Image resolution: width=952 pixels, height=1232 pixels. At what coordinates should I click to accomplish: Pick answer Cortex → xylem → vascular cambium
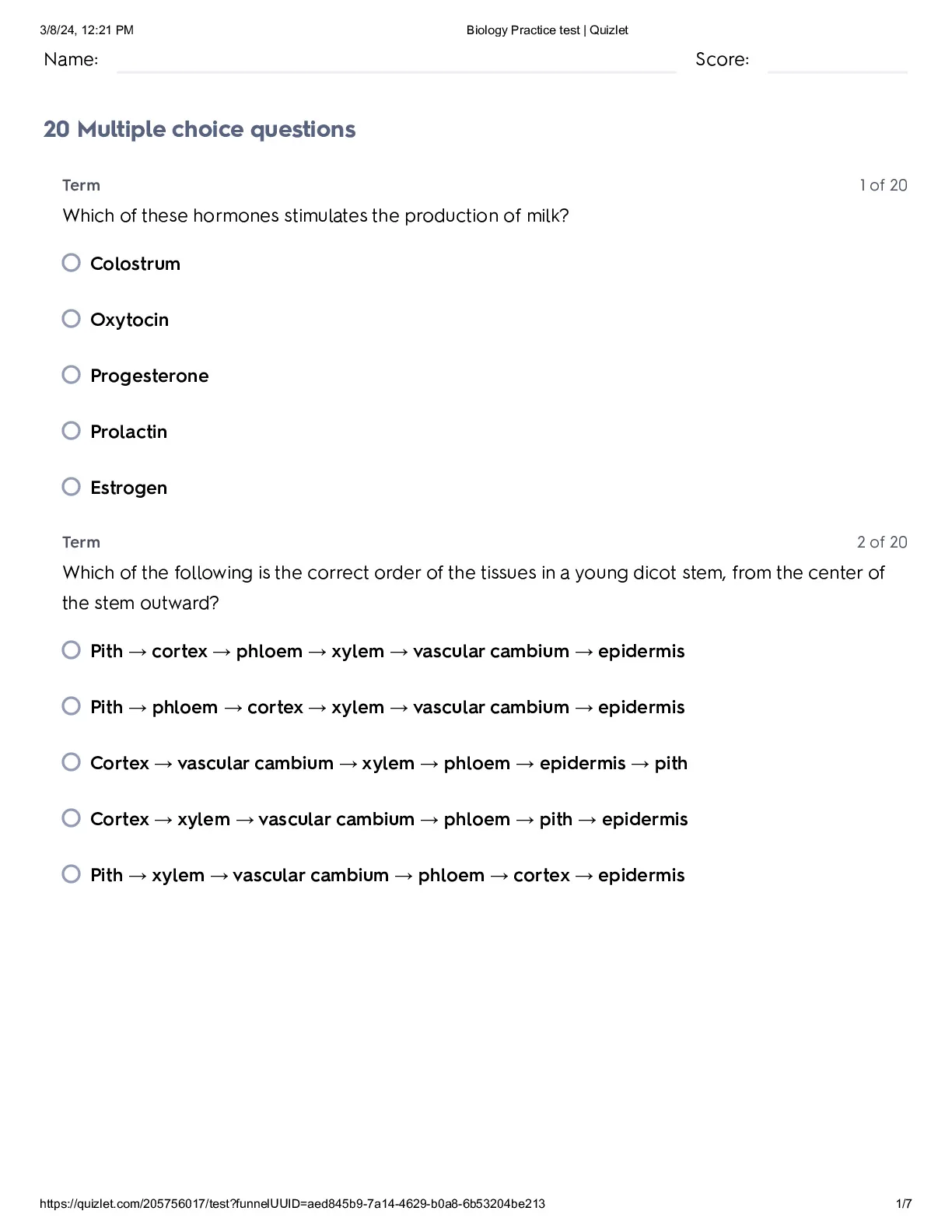[72, 818]
